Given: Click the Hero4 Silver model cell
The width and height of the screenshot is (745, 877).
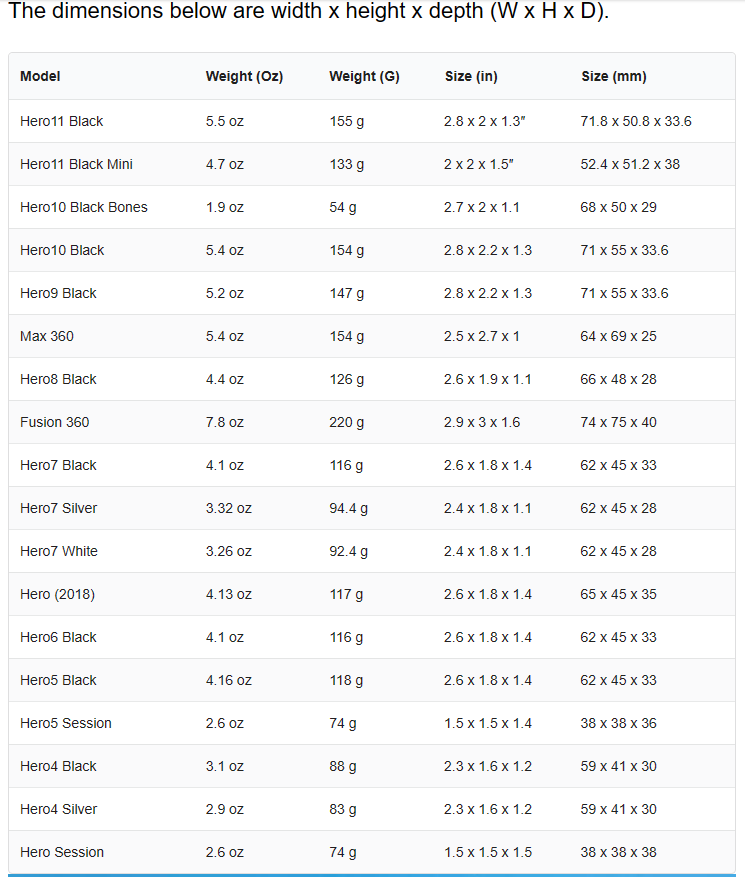Looking at the screenshot, I should click(x=59, y=809).
